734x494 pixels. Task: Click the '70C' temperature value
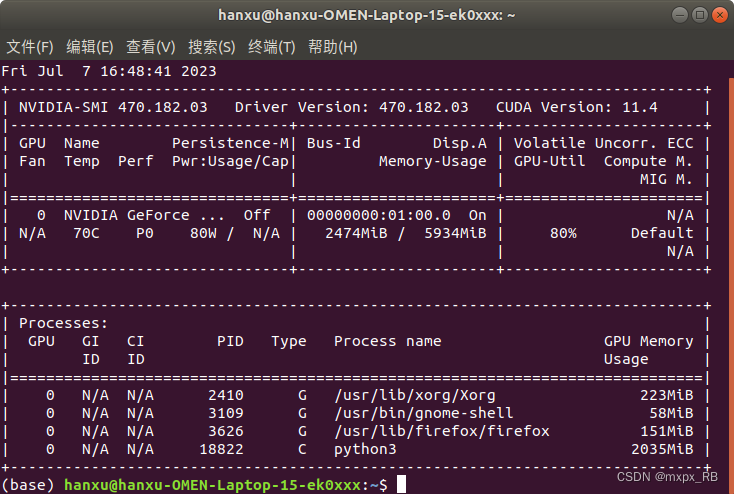pos(86,233)
